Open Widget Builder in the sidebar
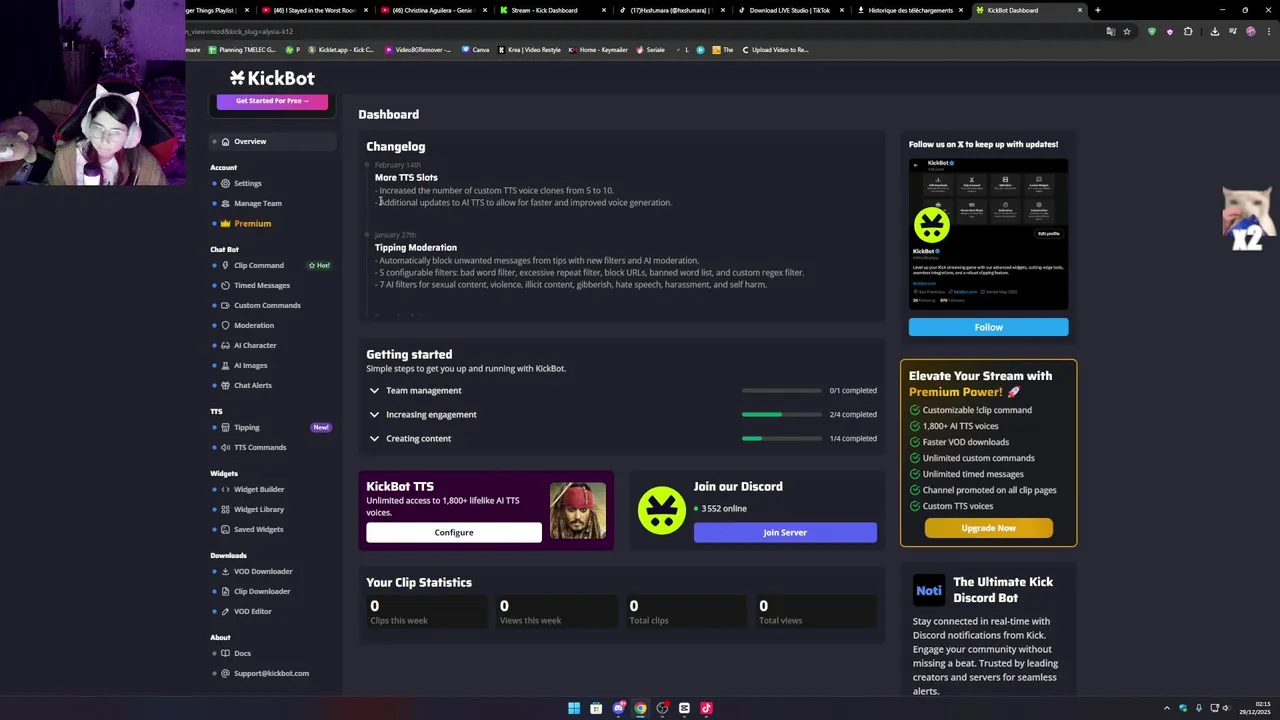The height and width of the screenshot is (720, 1280). click(x=258, y=489)
